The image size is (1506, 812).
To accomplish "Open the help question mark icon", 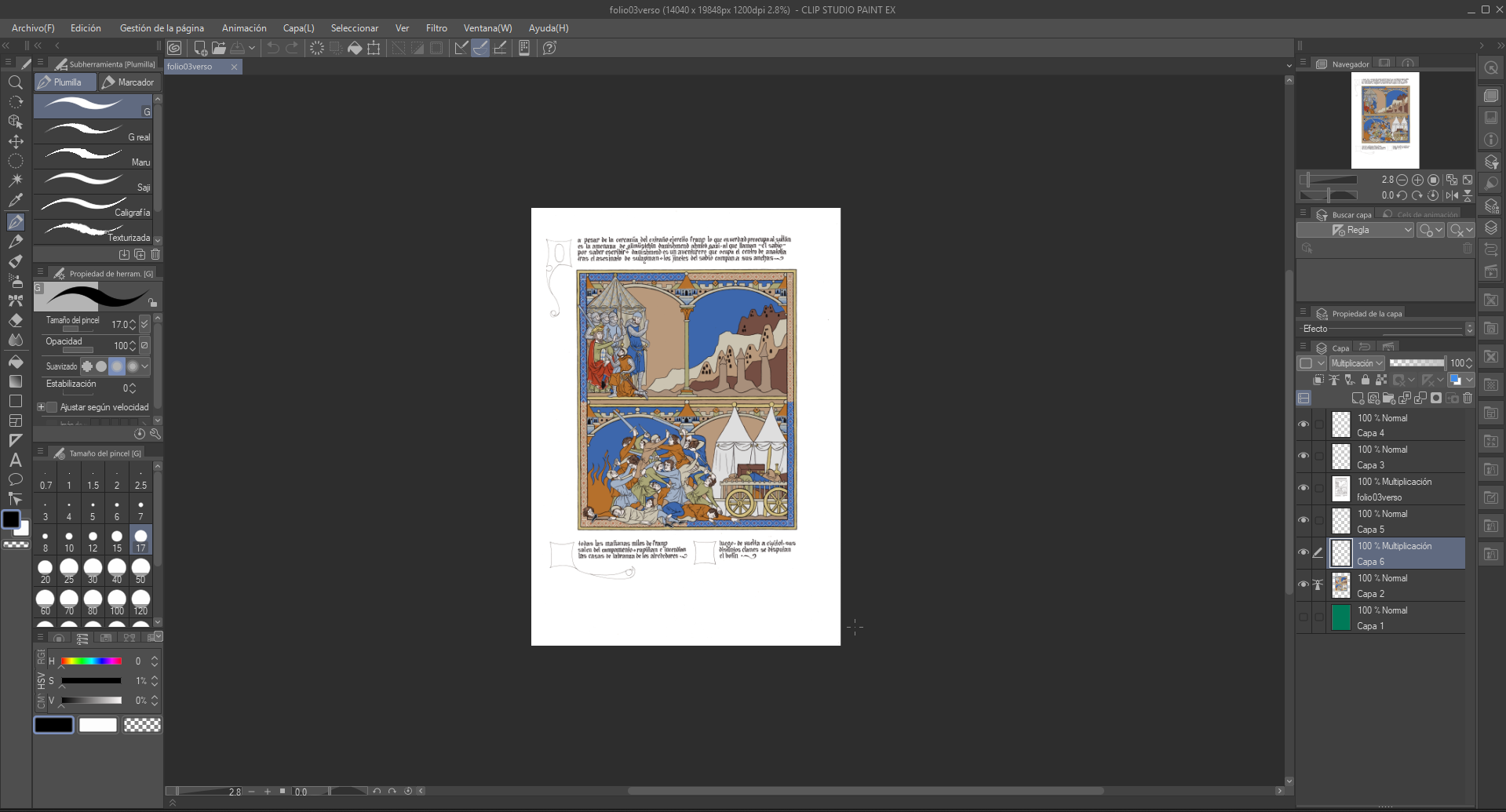I will pyautogui.click(x=549, y=48).
